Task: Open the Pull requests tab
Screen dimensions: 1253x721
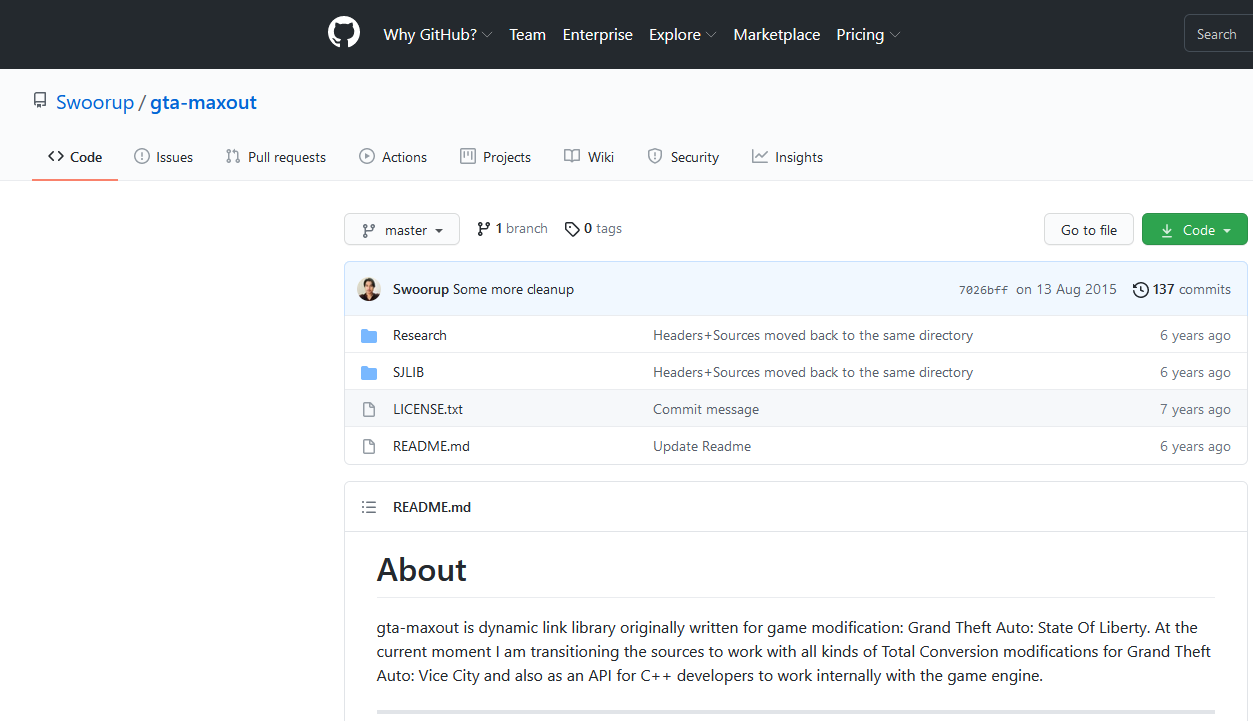Action: coord(276,157)
